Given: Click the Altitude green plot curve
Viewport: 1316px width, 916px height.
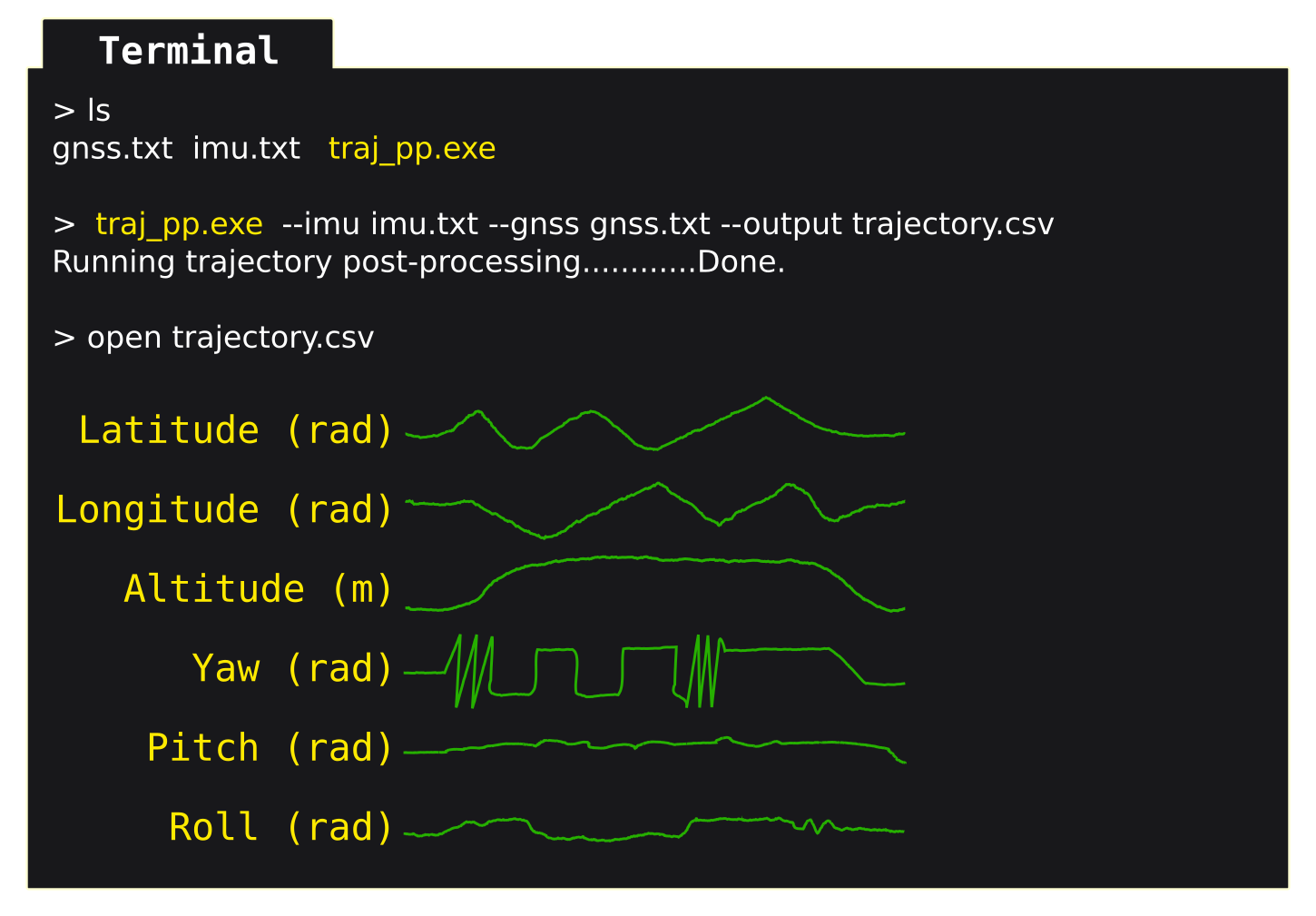Looking at the screenshot, I should pos(655,584).
